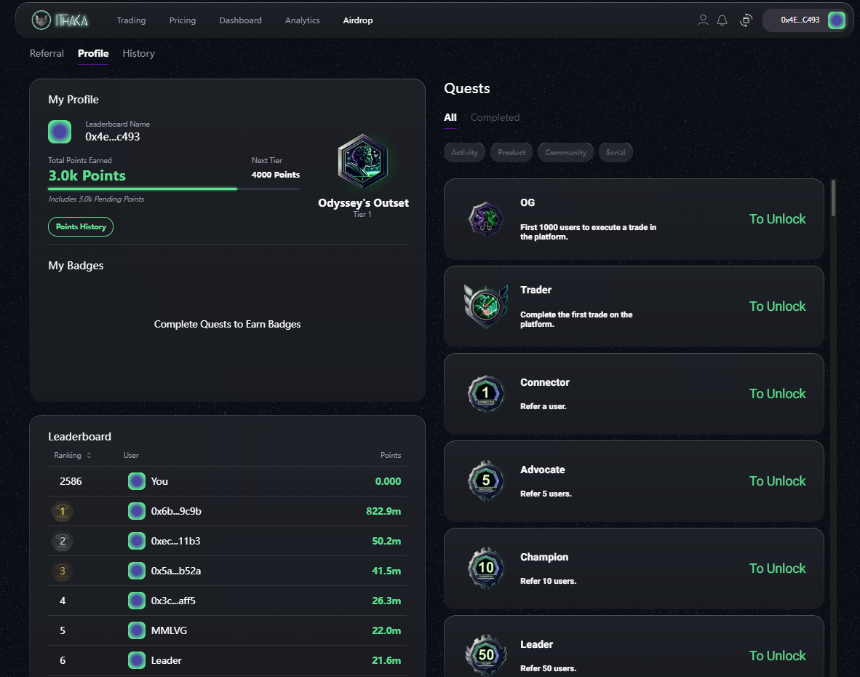Click To Unlock on Trader quest
This screenshot has width=860, height=677.
[777, 306]
